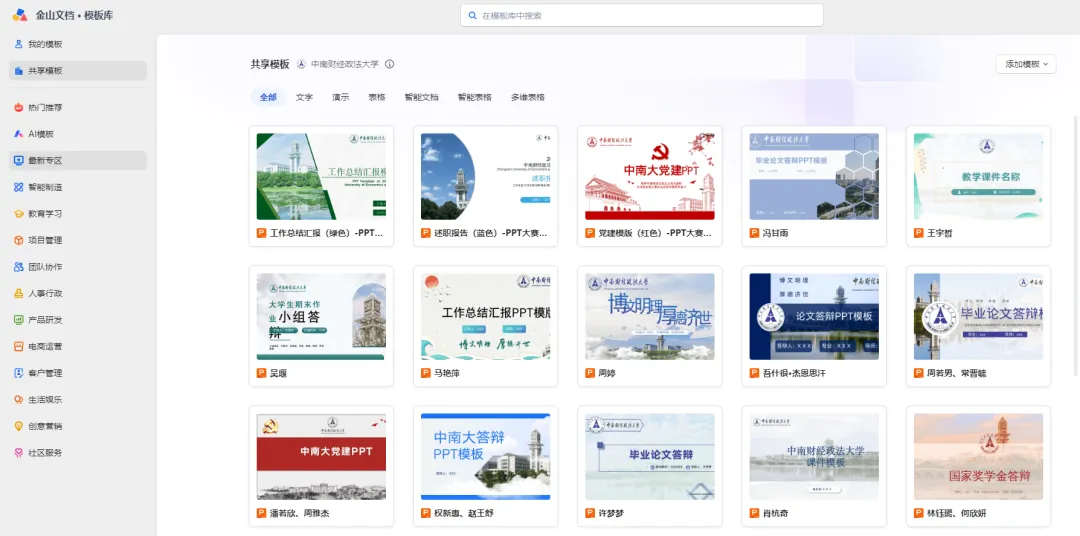
Task: Open 潘若欣、周雅杰's 中南大党建PPT thumbnail
Action: click(321, 456)
